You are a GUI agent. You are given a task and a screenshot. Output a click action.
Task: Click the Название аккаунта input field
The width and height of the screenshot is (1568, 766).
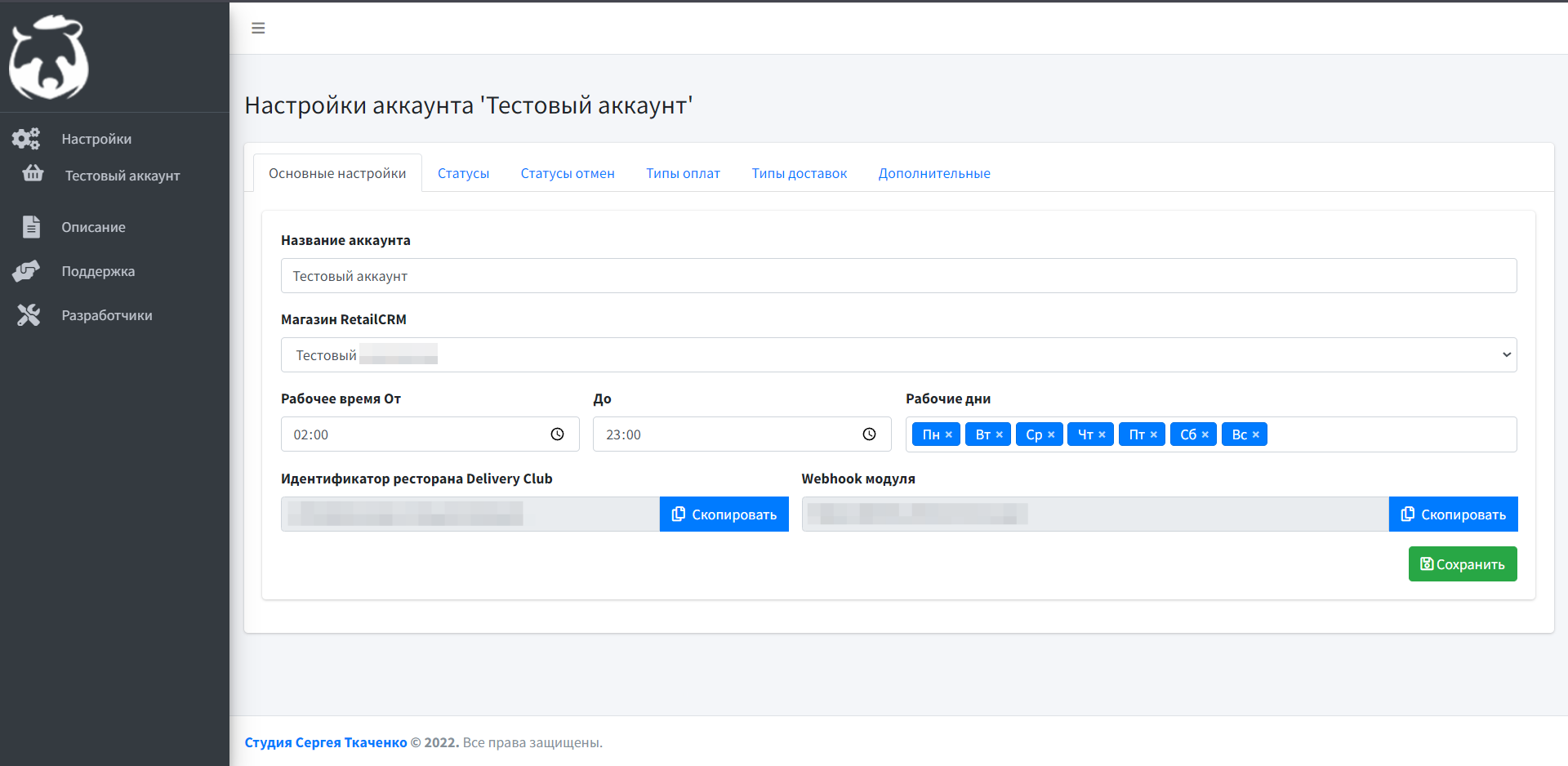pos(898,276)
